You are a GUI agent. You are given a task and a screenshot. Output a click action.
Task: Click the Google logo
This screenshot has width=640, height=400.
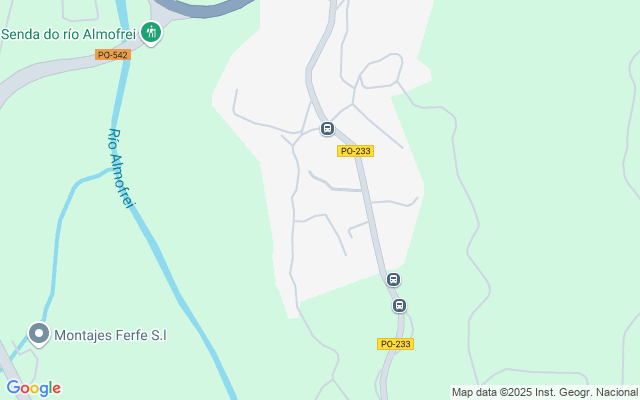[33, 388]
